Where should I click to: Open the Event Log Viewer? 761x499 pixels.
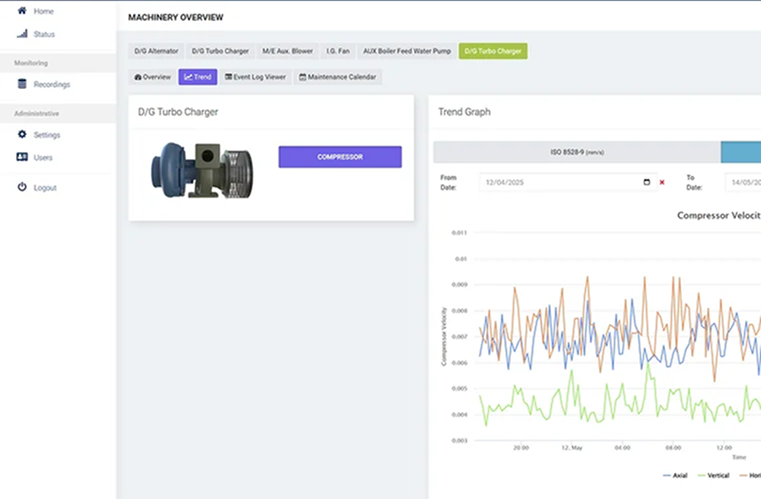(x=256, y=77)
